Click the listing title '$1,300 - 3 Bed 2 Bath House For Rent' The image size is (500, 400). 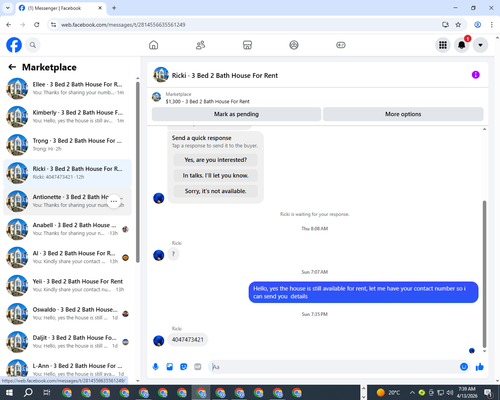pyautogui.click(x=207, y=101)
